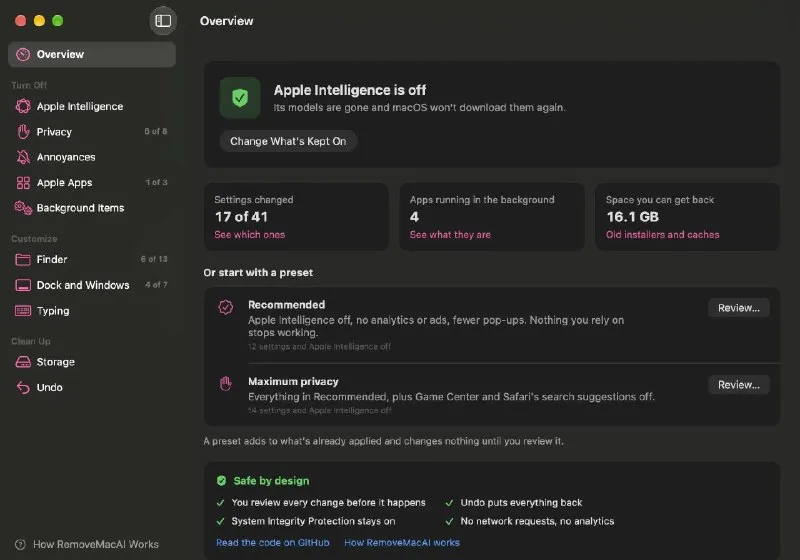Open the Storage clean up page
Viewport: 800px width, 560px height.
[92, 362]
